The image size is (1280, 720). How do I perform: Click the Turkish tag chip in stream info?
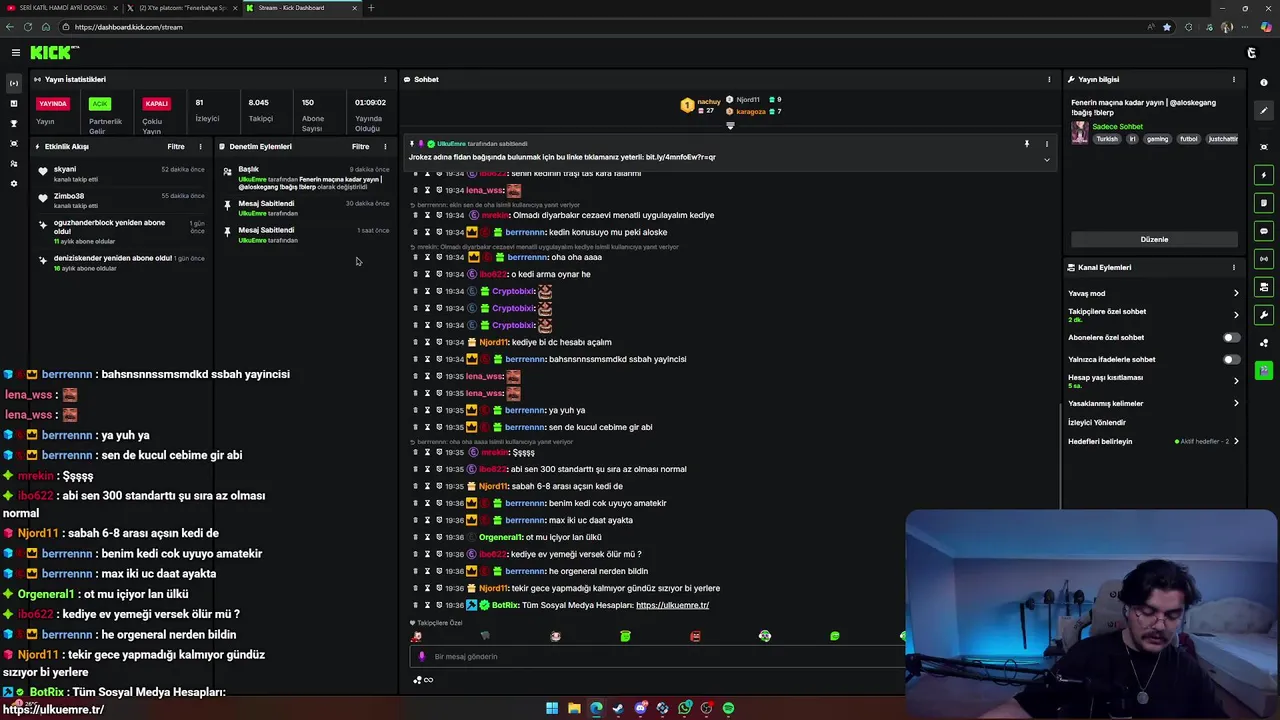point(1107,140)
